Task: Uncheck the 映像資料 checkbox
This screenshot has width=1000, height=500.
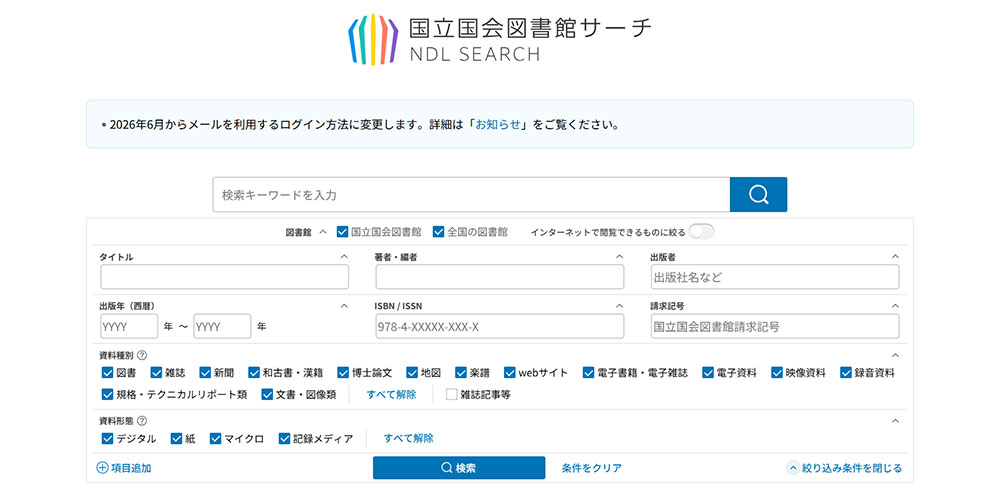Action: point(777,372)
